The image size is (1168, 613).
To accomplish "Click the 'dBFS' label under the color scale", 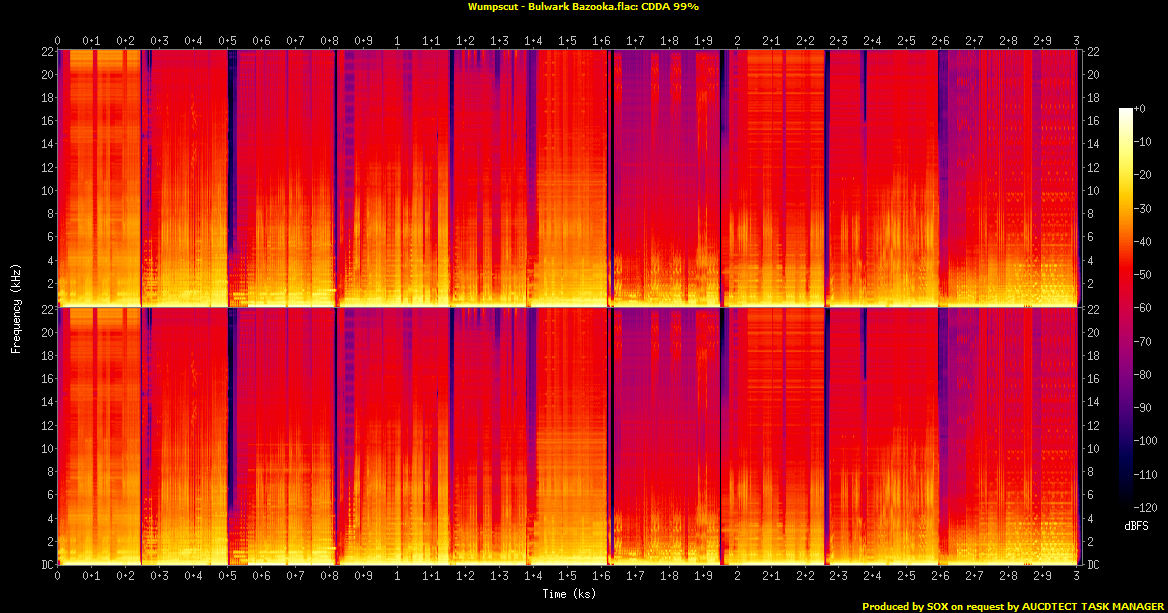I will [1135, 525].
